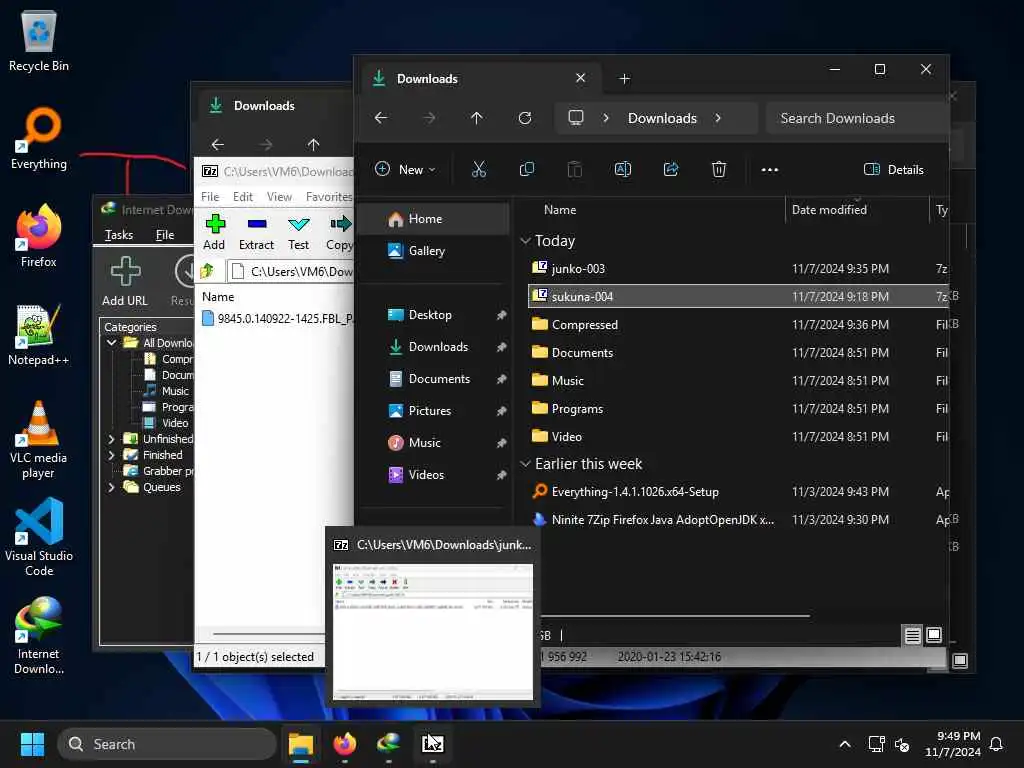Expand Unfinished category in IDM
This screenshot has width=1024, height=768.
(112, 439)
